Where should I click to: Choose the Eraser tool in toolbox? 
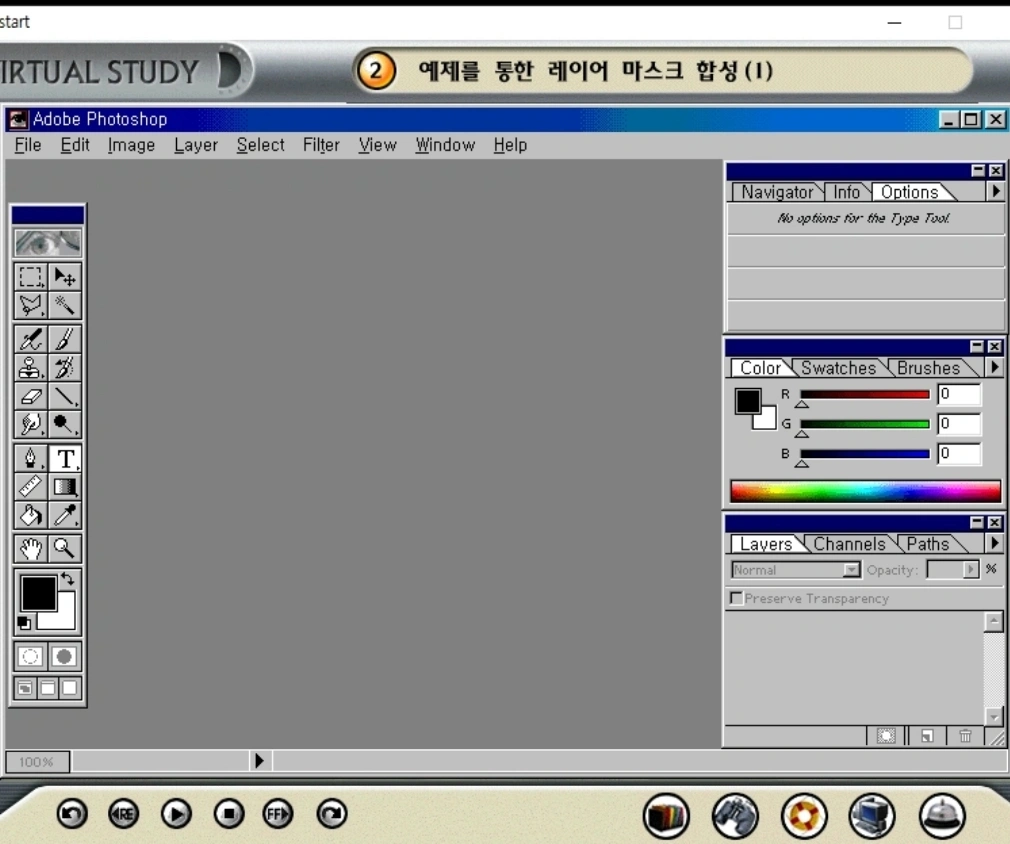click(x=31, y=396)
